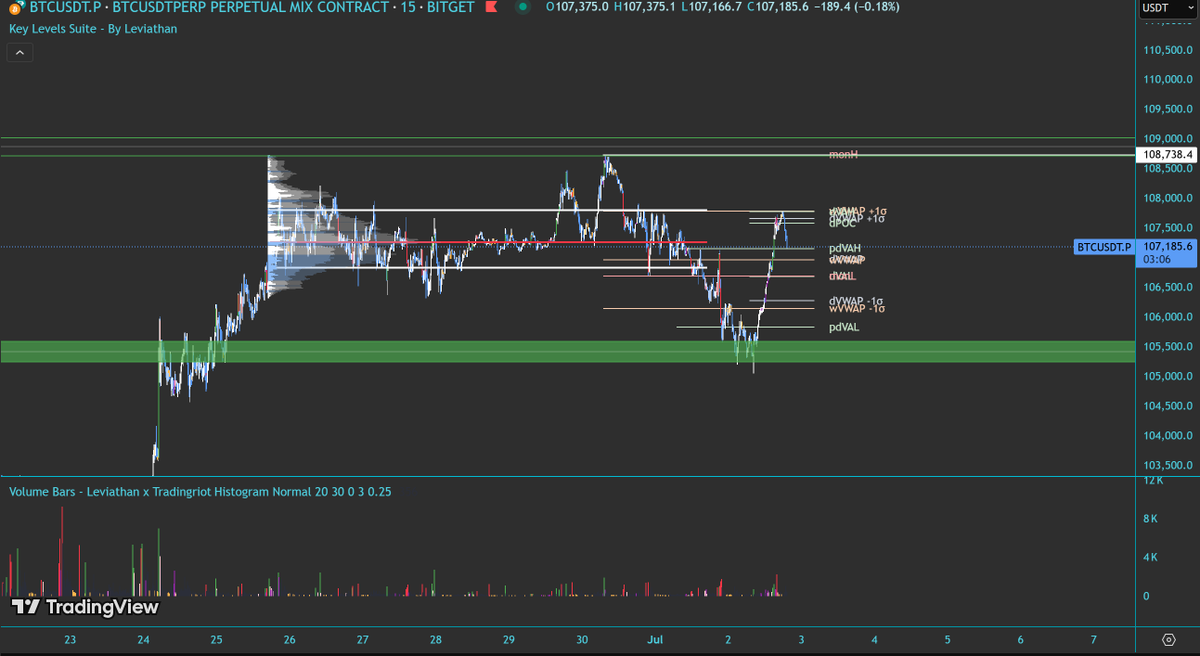Click the 8K volume scale label
This screenshot has height=656, width=1200.
pos(1150,519)
